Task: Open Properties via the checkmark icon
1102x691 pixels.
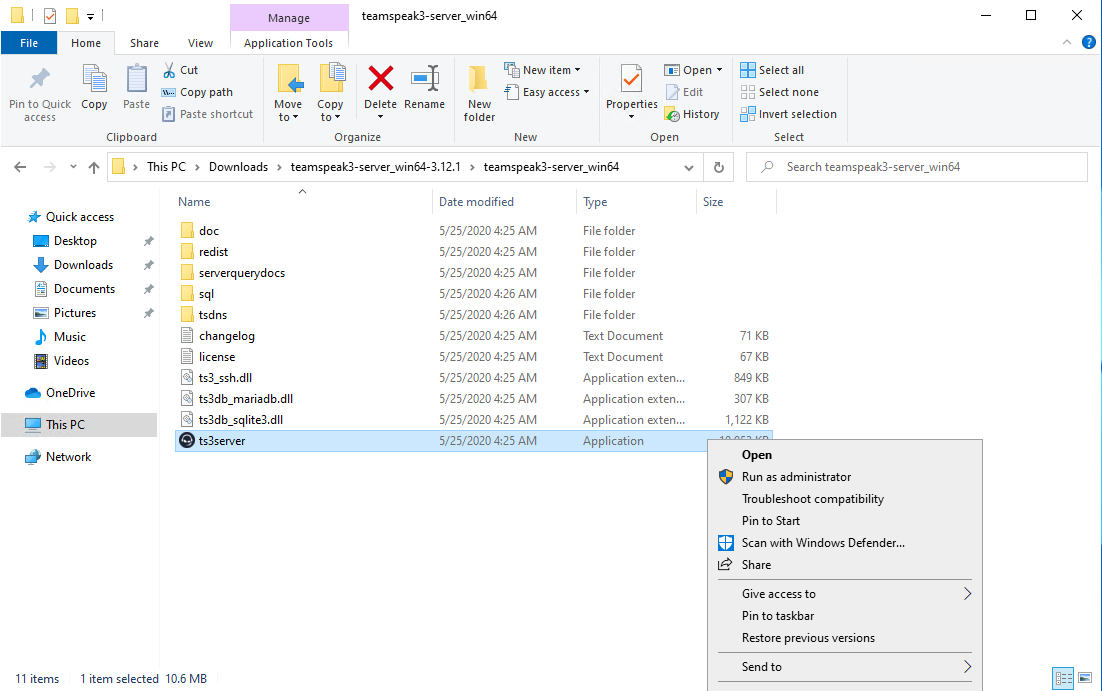Action: click(631, 79)
